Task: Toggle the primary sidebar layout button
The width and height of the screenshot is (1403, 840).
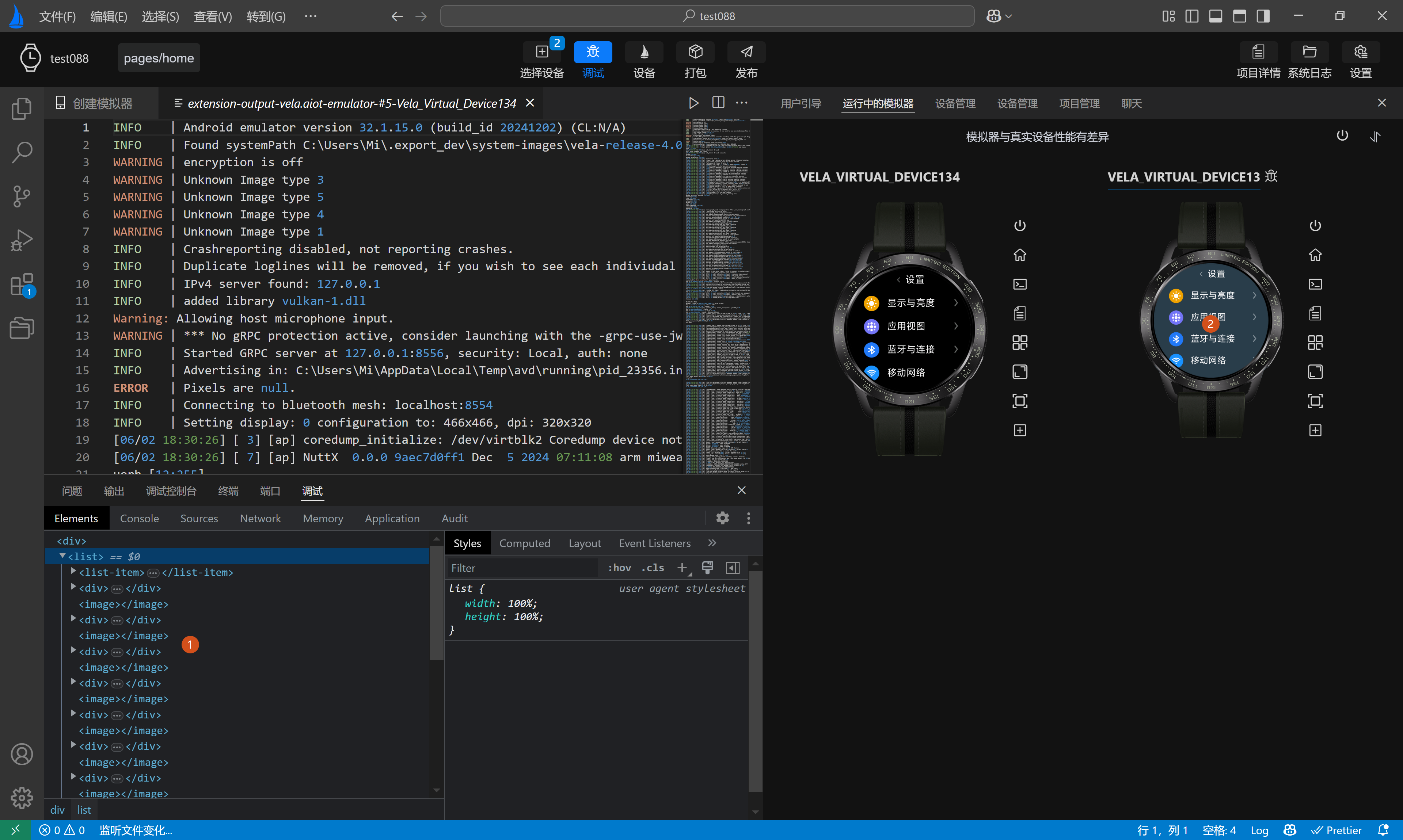Action: point(1191,16)
